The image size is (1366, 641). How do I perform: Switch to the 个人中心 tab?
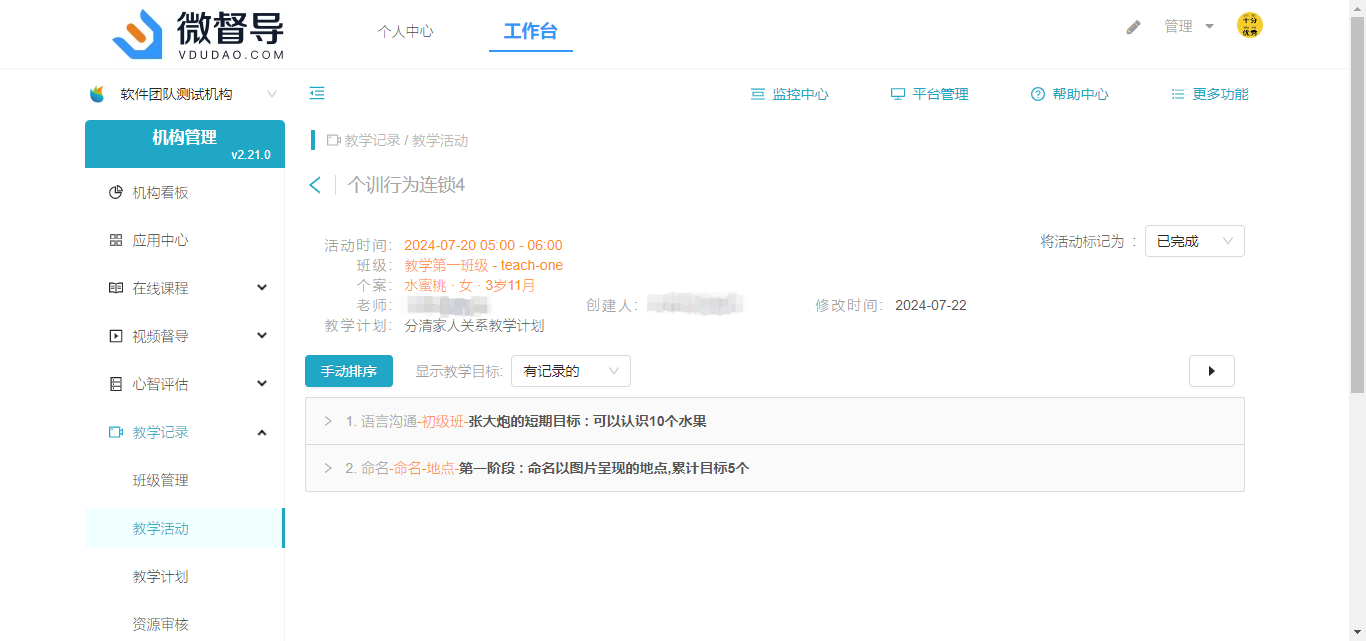click(405, 31)
